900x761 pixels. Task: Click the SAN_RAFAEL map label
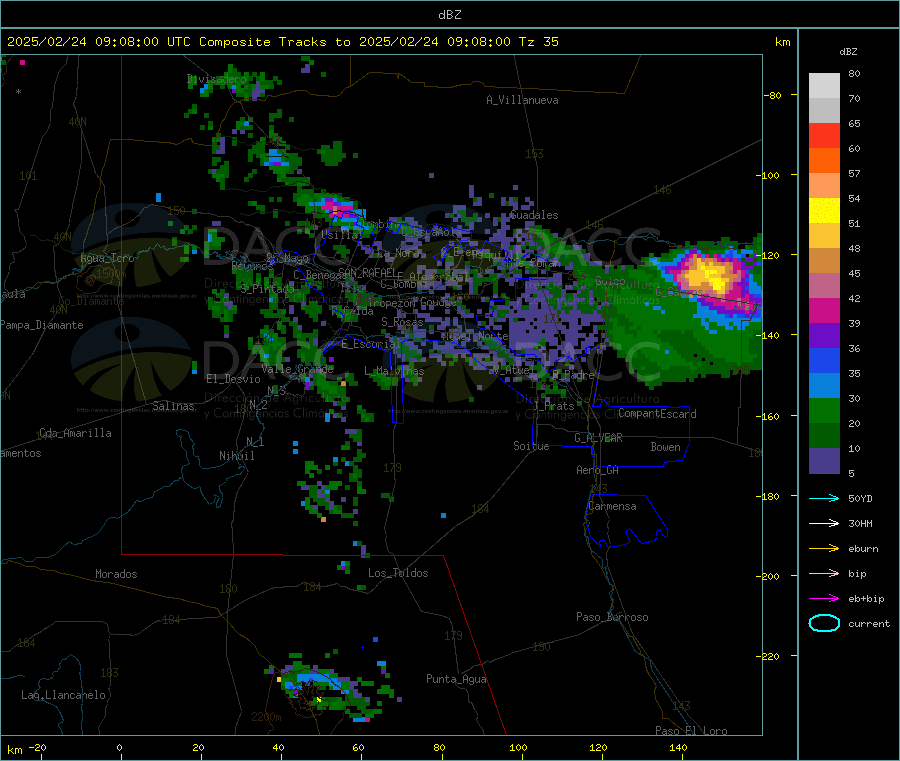(x=367, y=272)
